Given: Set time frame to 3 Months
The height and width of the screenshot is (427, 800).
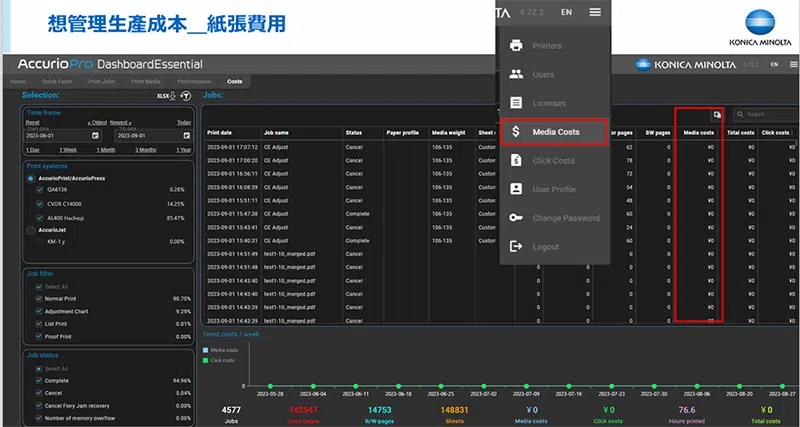Looking at the screenshot, I should [145, 150].
